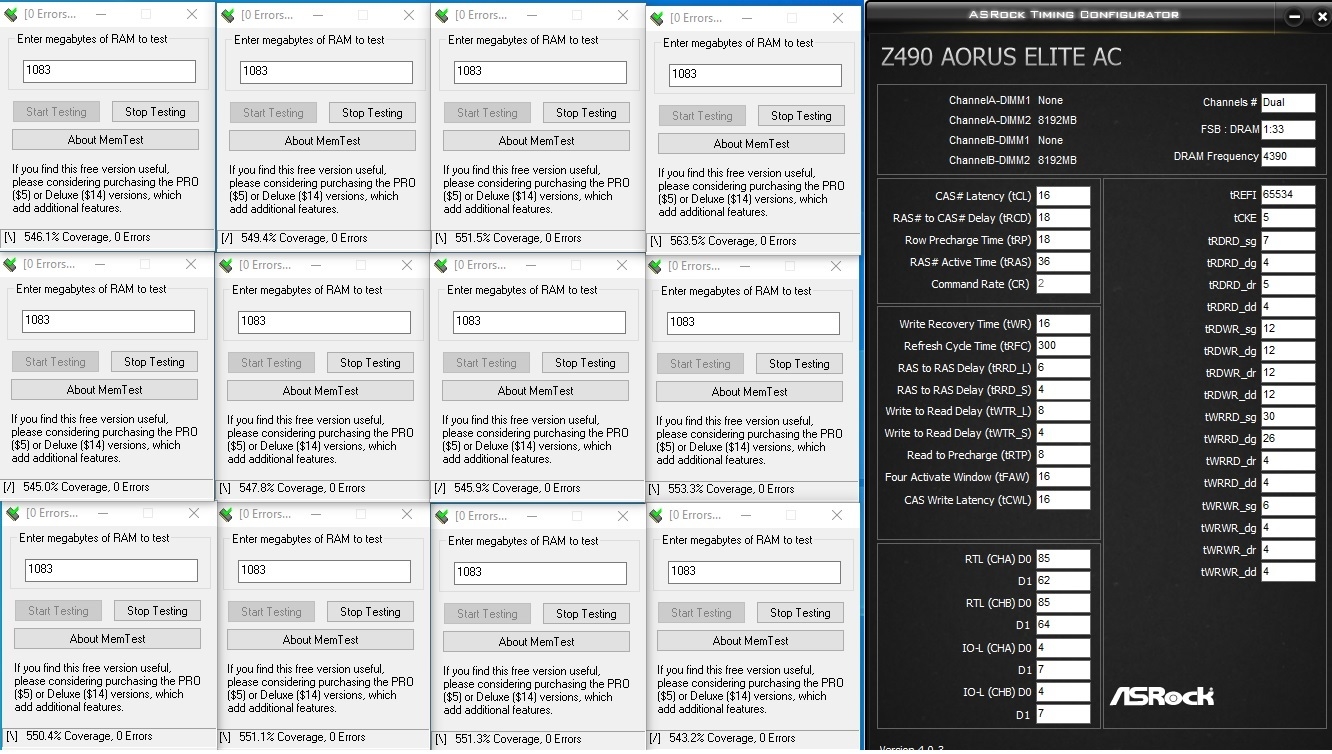Screen dimensions: 1332x754
Task: Click MemTest title icon in 545.9% coverage window
Action: 441,266
